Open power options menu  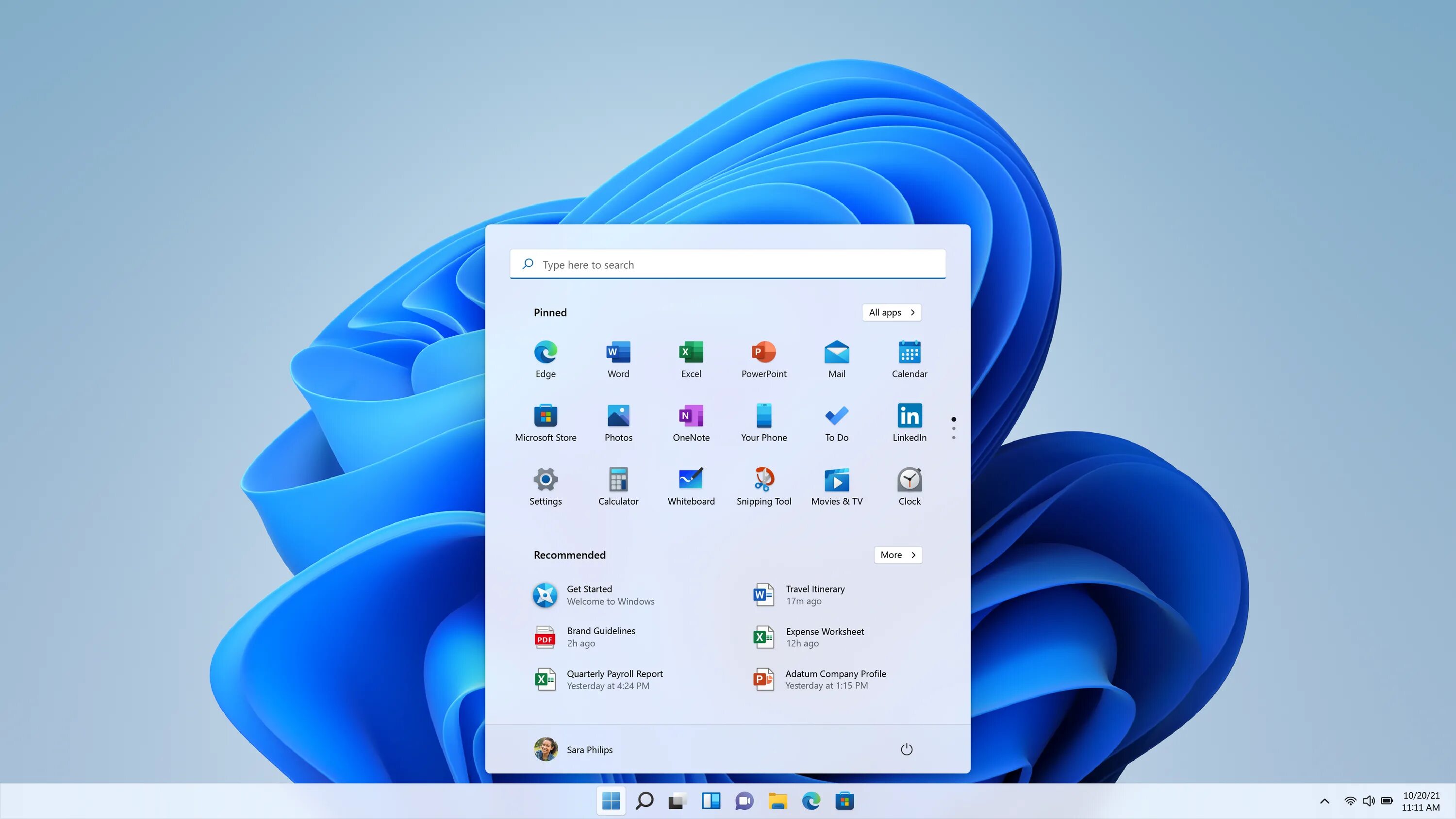pyautogui.click(x=906, y=749)
